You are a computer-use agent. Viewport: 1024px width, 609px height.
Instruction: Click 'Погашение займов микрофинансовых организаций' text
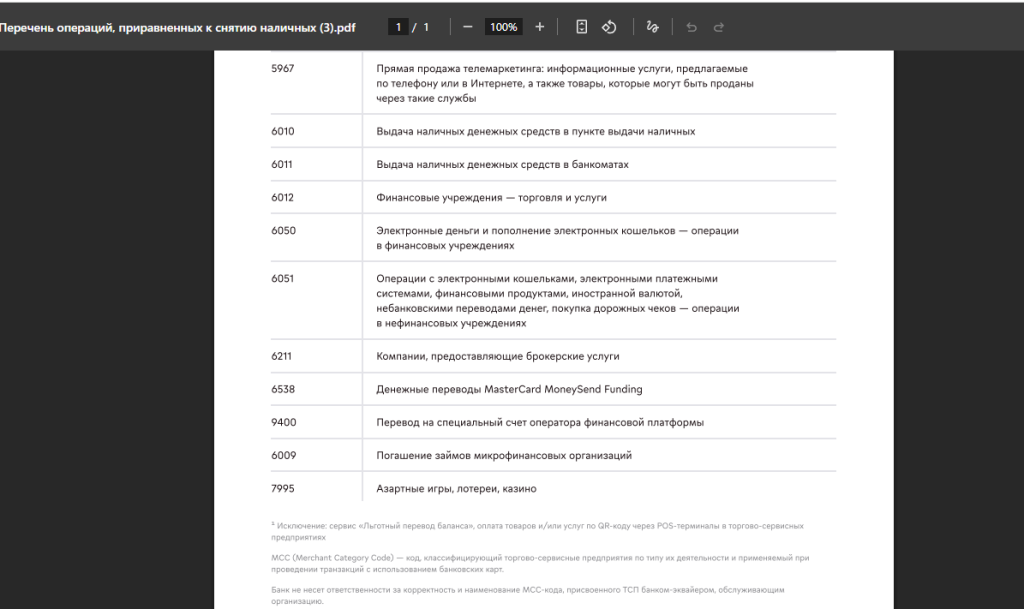click(x=503, y=455)
